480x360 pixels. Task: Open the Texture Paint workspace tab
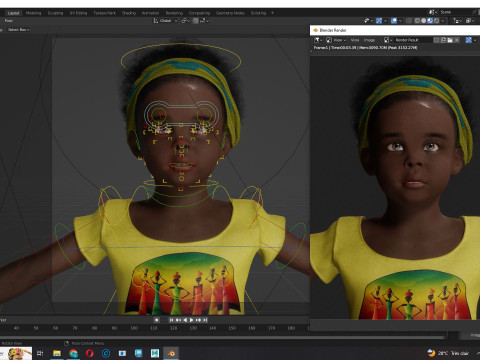[104, 13]
